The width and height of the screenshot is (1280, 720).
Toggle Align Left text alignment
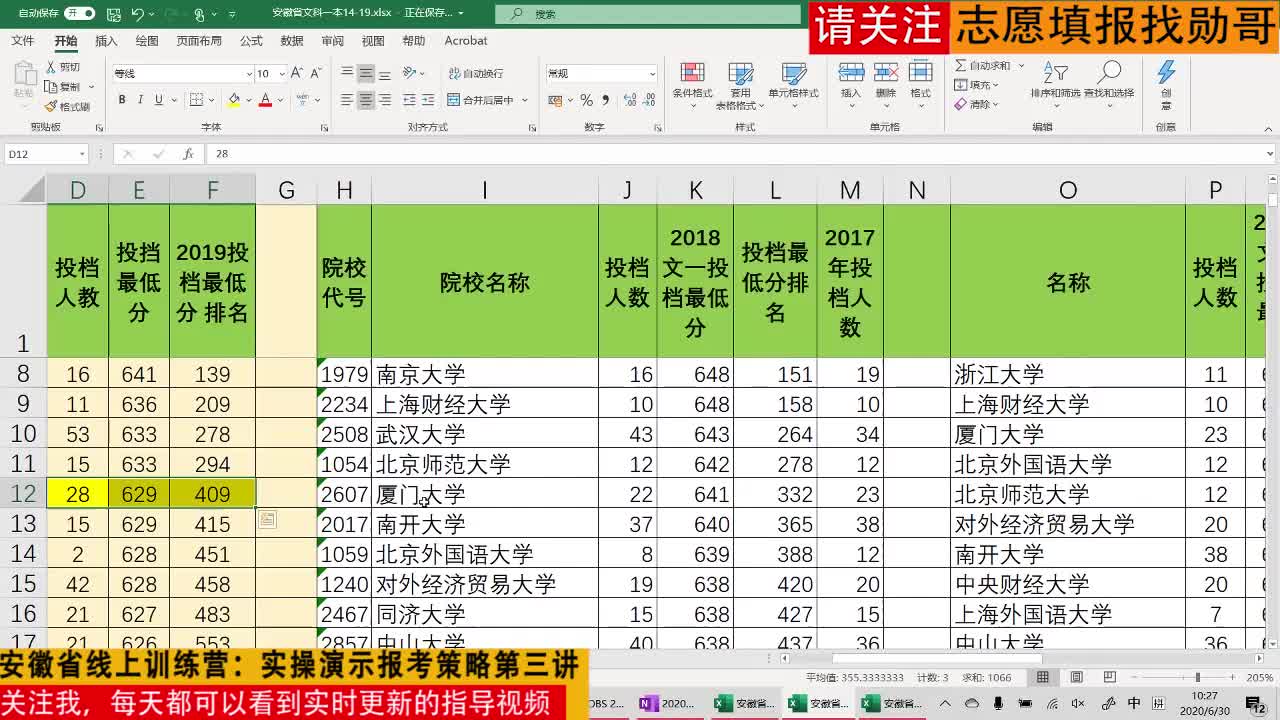tap(347, 100)
